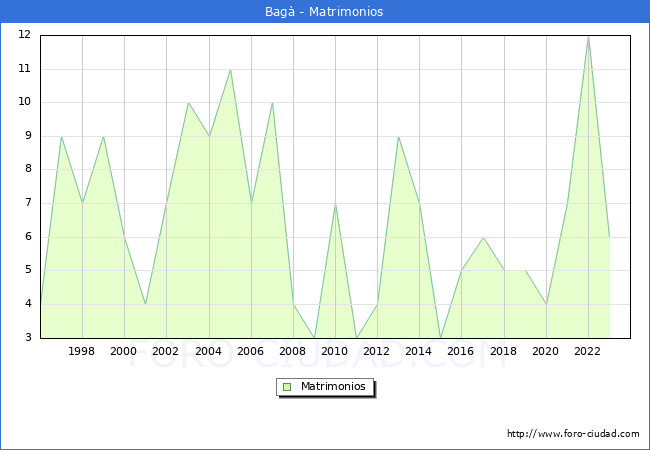Screen dimensions: 650x450
Task: Click the green Matrimonios legend swatch
Action: click(x=286, y=387)
